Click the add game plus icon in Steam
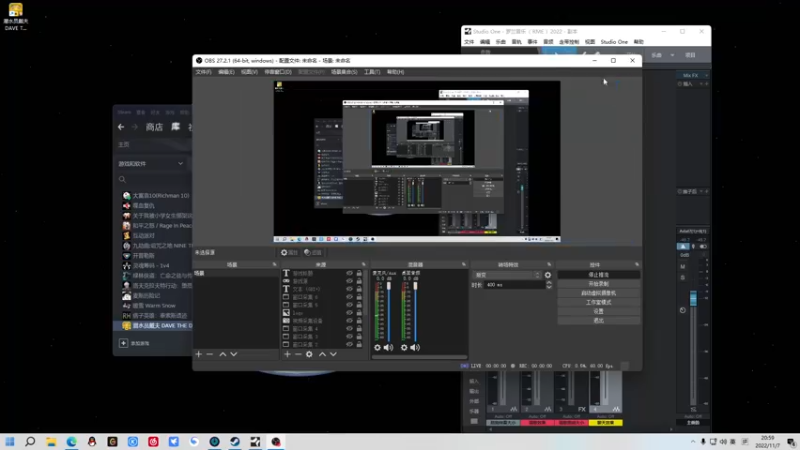The height and width of the screenshot is (450, 800). [123, 343]
